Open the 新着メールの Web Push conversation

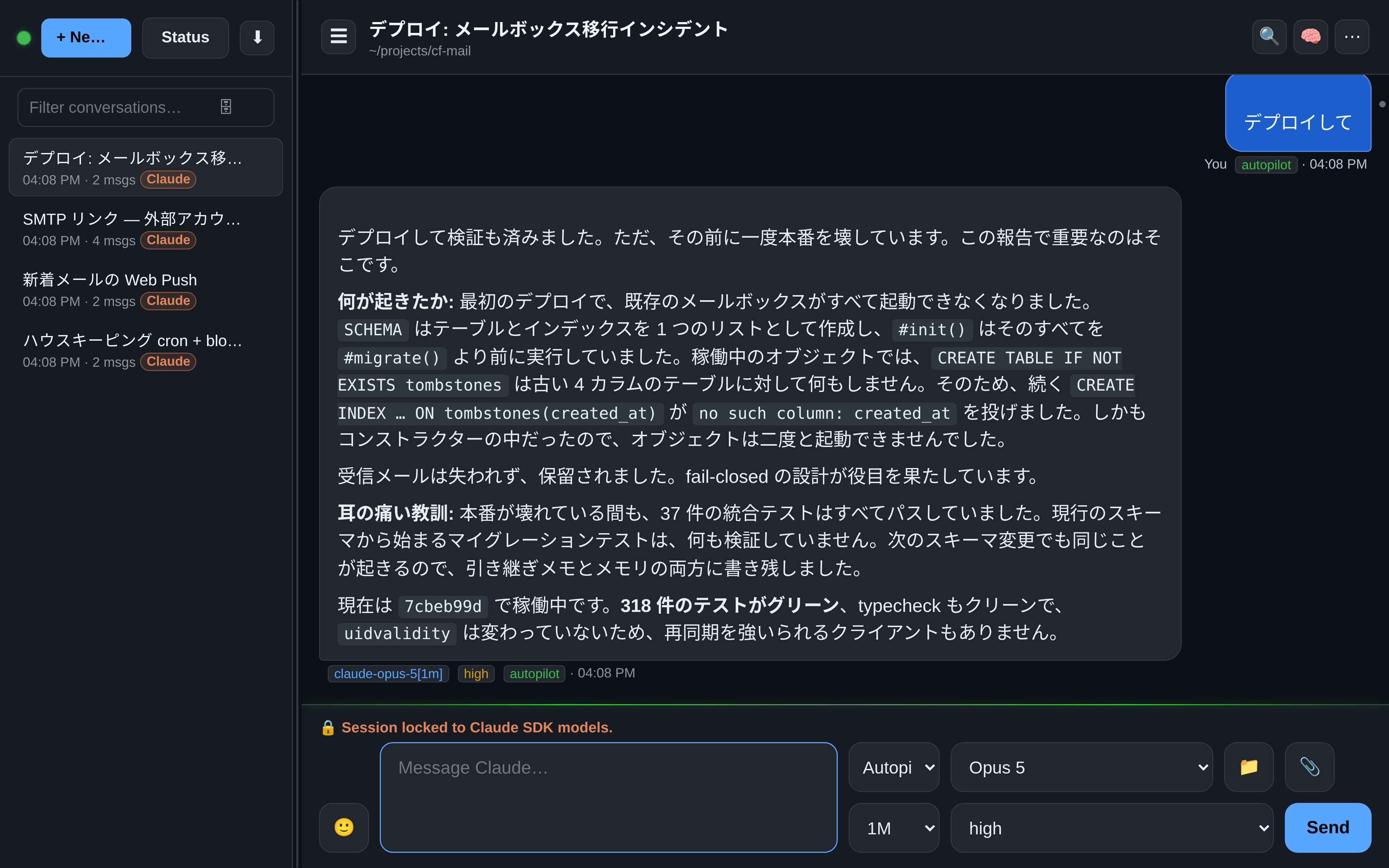146,289
